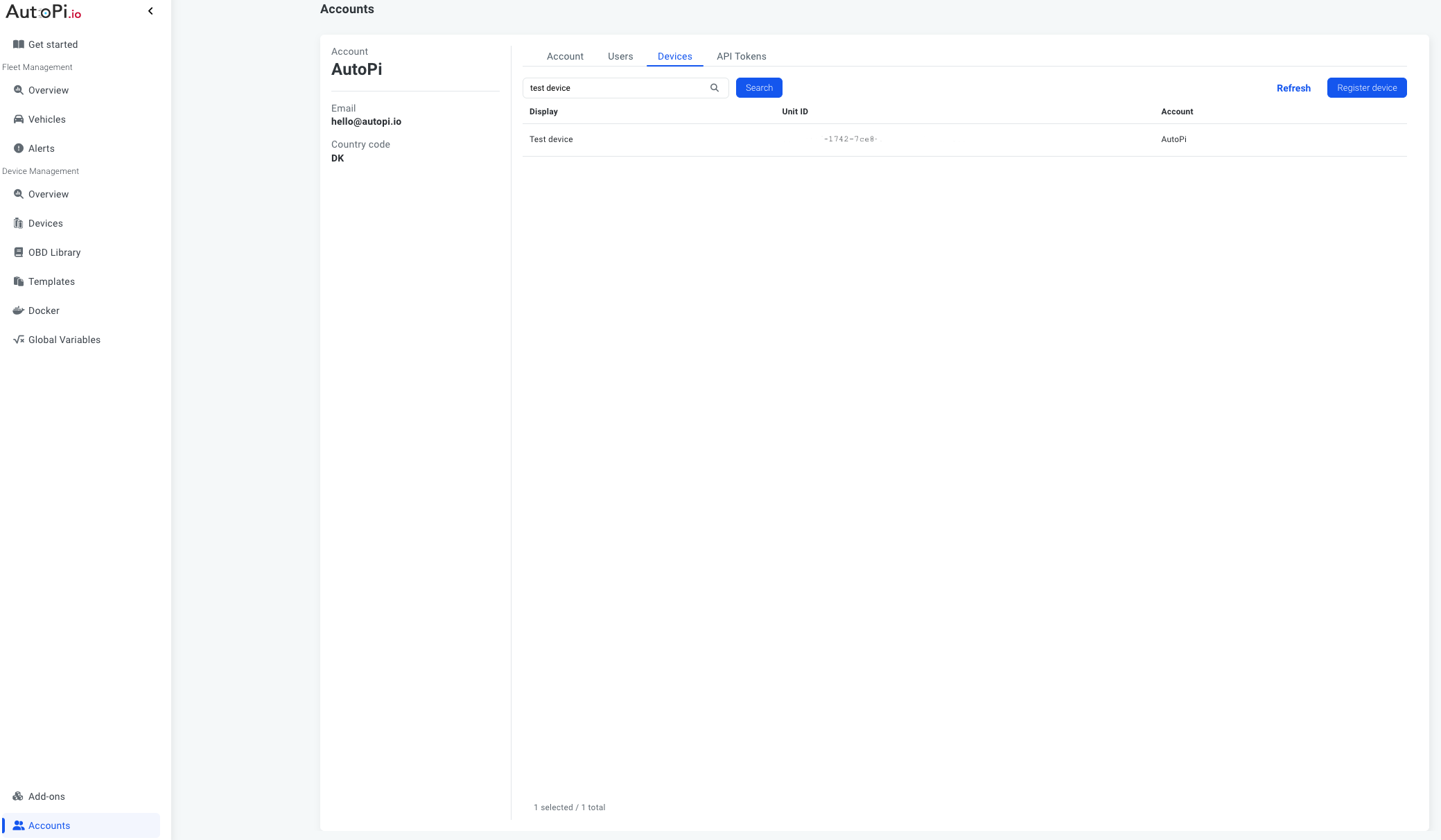Viewport: 1441px width, 840px height.
Task: Click the Refresh button
Action: 1293,87
